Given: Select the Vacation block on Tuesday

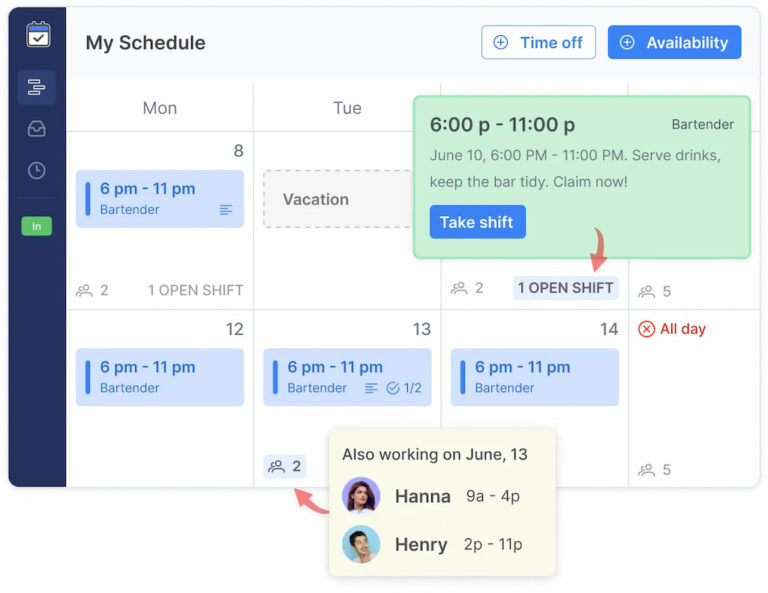Looking at the screenshot, I should [338, 199].
